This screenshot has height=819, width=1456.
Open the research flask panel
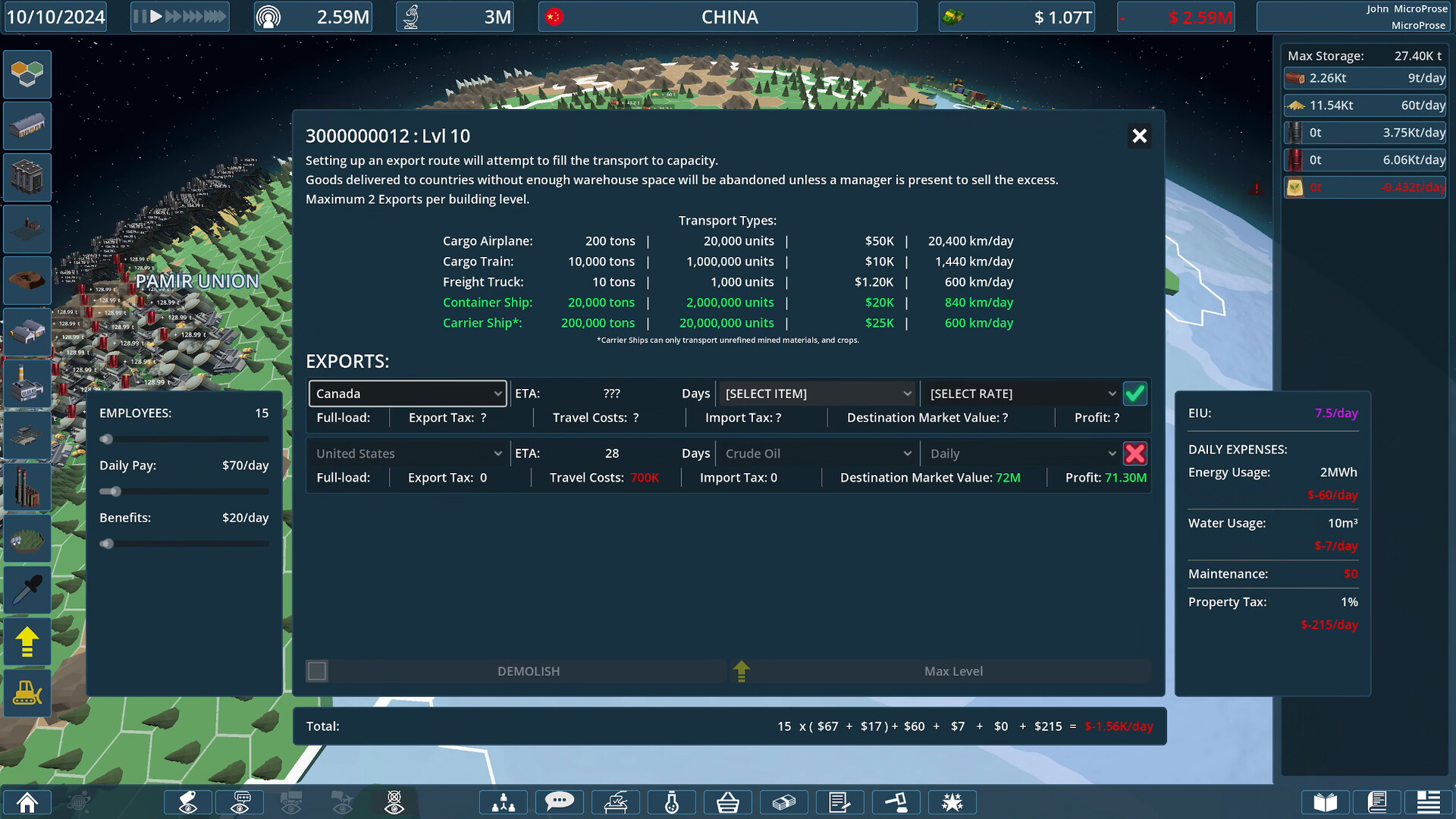[x=671, y=802]
